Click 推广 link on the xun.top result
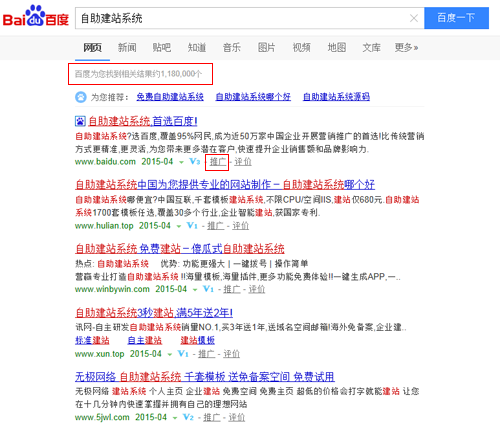 coord(206,354)
